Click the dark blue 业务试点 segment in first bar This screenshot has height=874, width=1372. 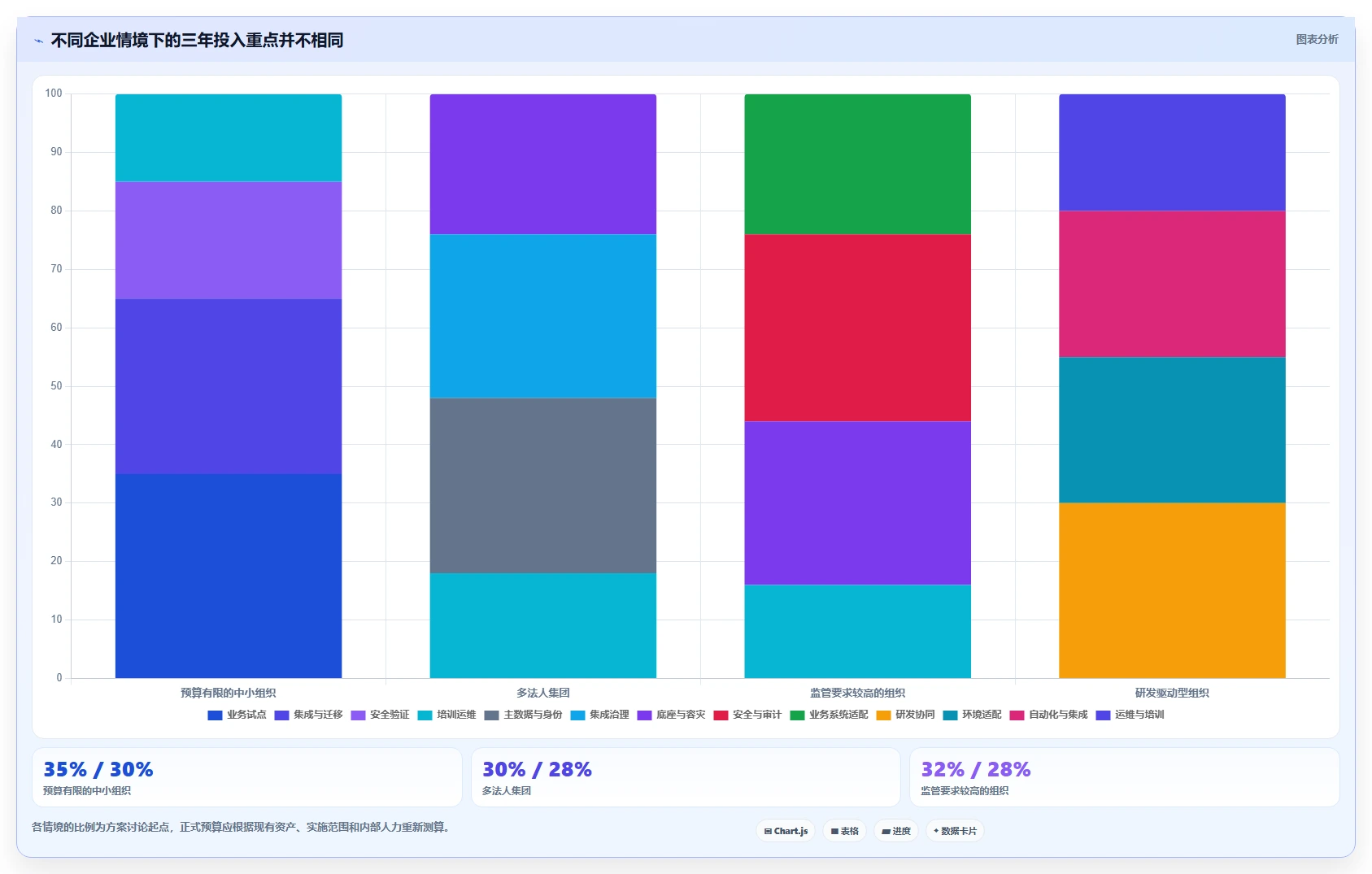click(229, 576)
